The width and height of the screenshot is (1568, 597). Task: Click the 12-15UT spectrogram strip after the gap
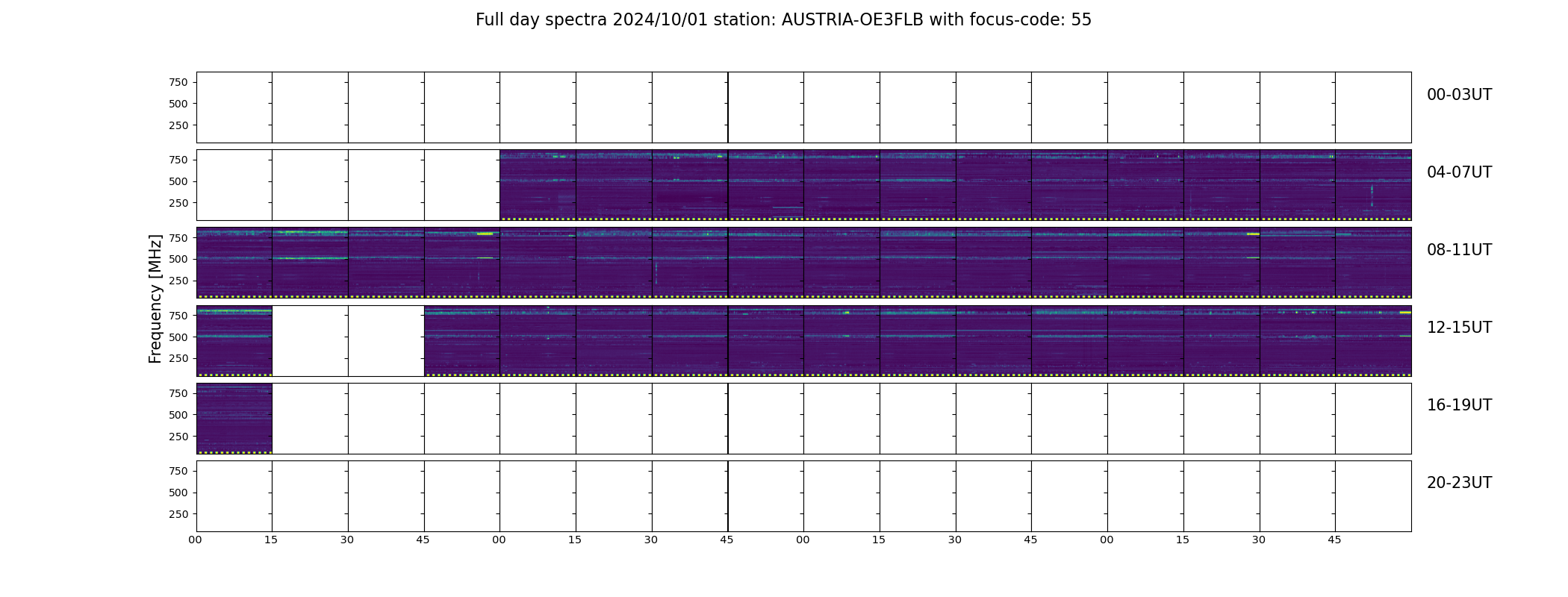coord(918,340)
